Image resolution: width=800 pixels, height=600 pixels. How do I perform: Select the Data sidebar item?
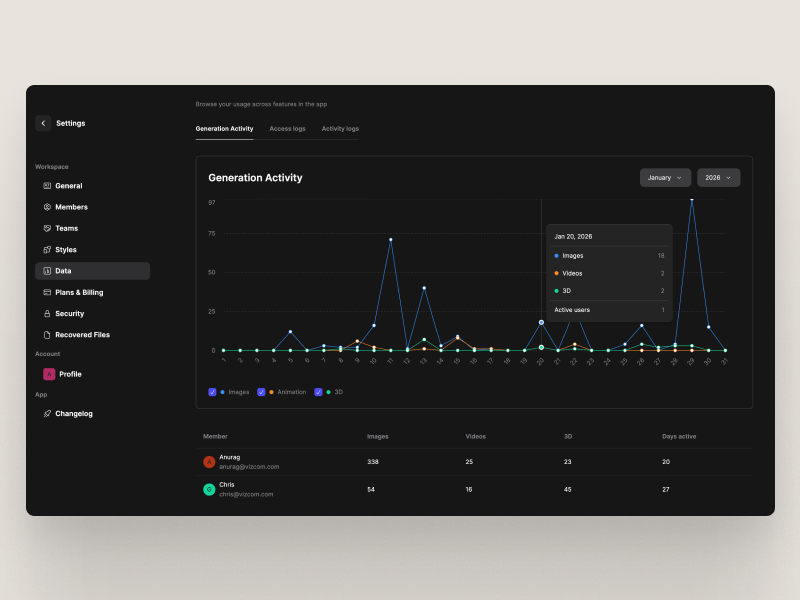92,271
